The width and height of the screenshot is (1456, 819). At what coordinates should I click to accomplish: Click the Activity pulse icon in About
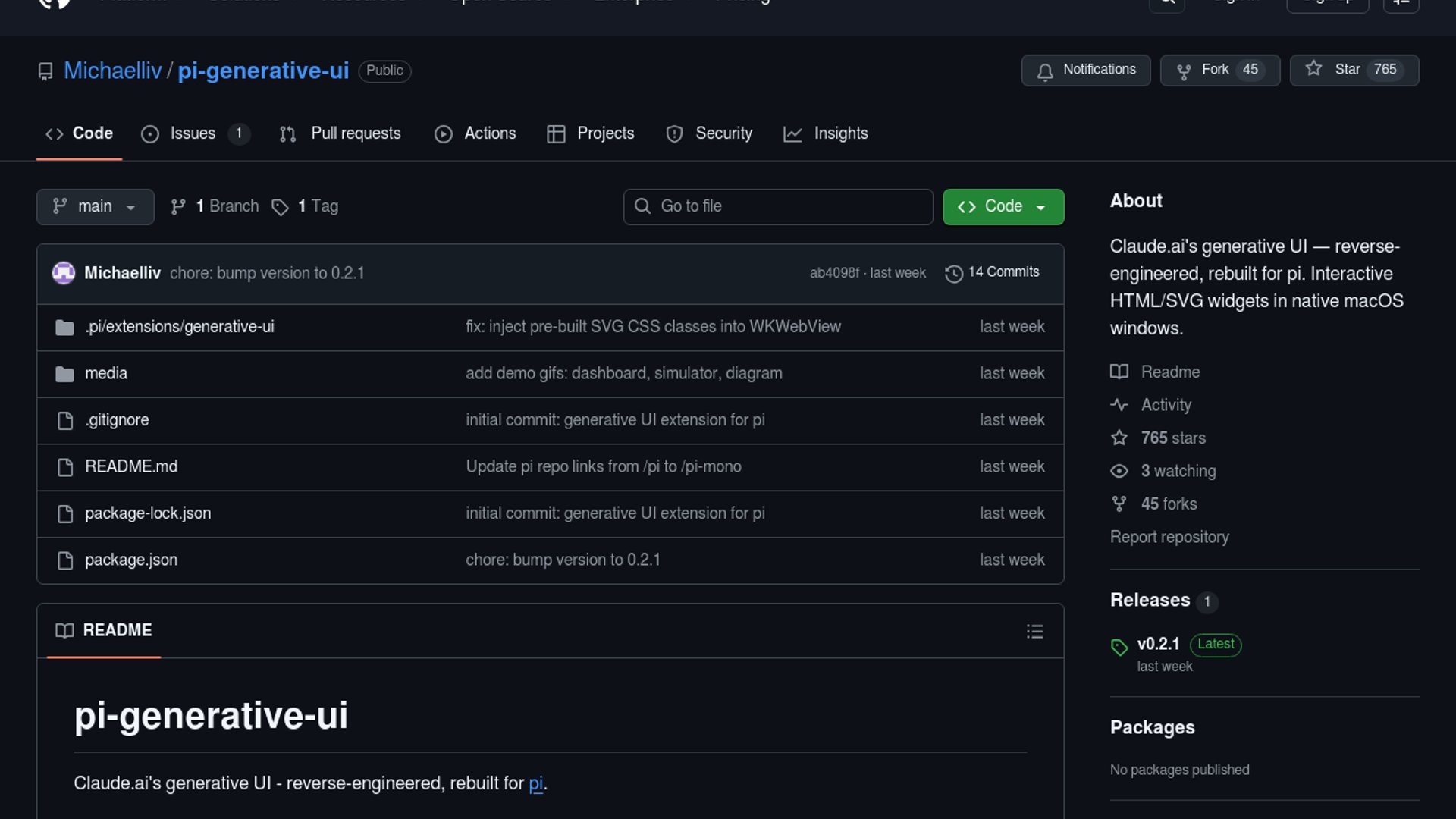1119,405
